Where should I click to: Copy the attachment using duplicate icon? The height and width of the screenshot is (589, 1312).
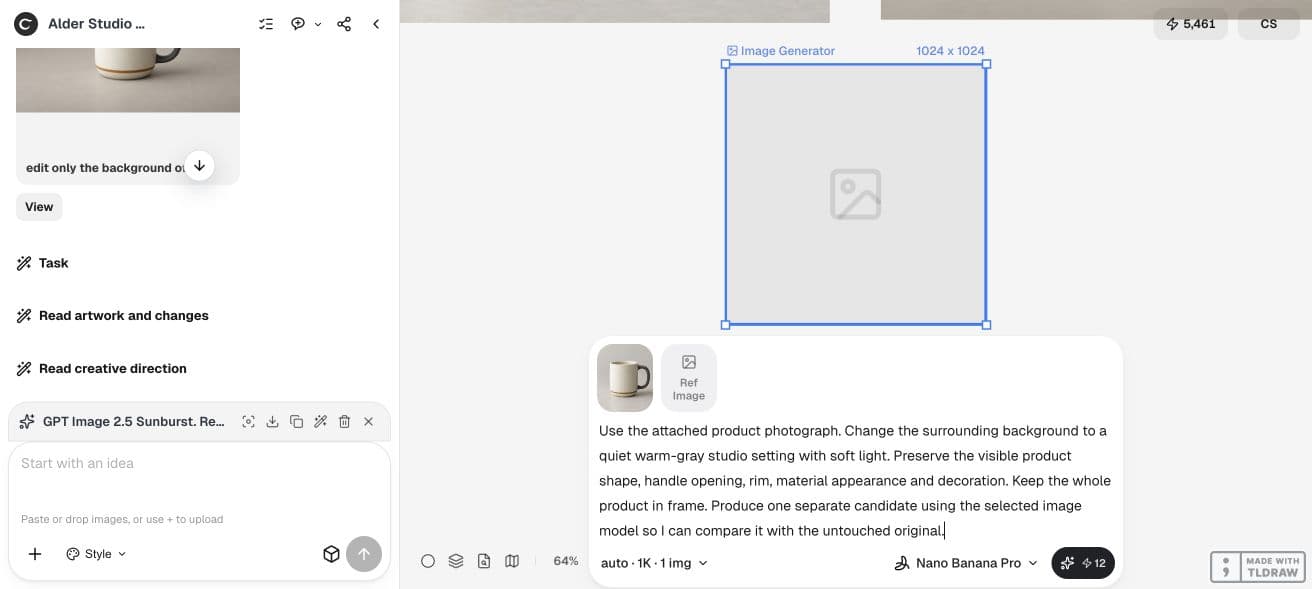point(296,422)
